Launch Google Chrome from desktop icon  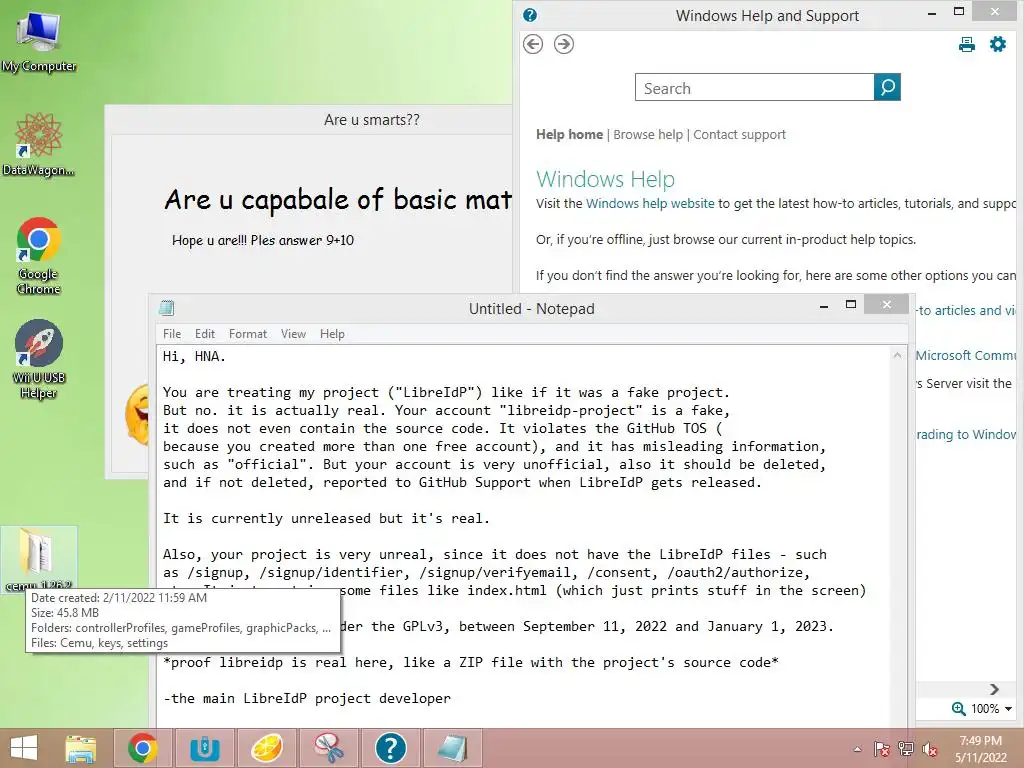39,255
